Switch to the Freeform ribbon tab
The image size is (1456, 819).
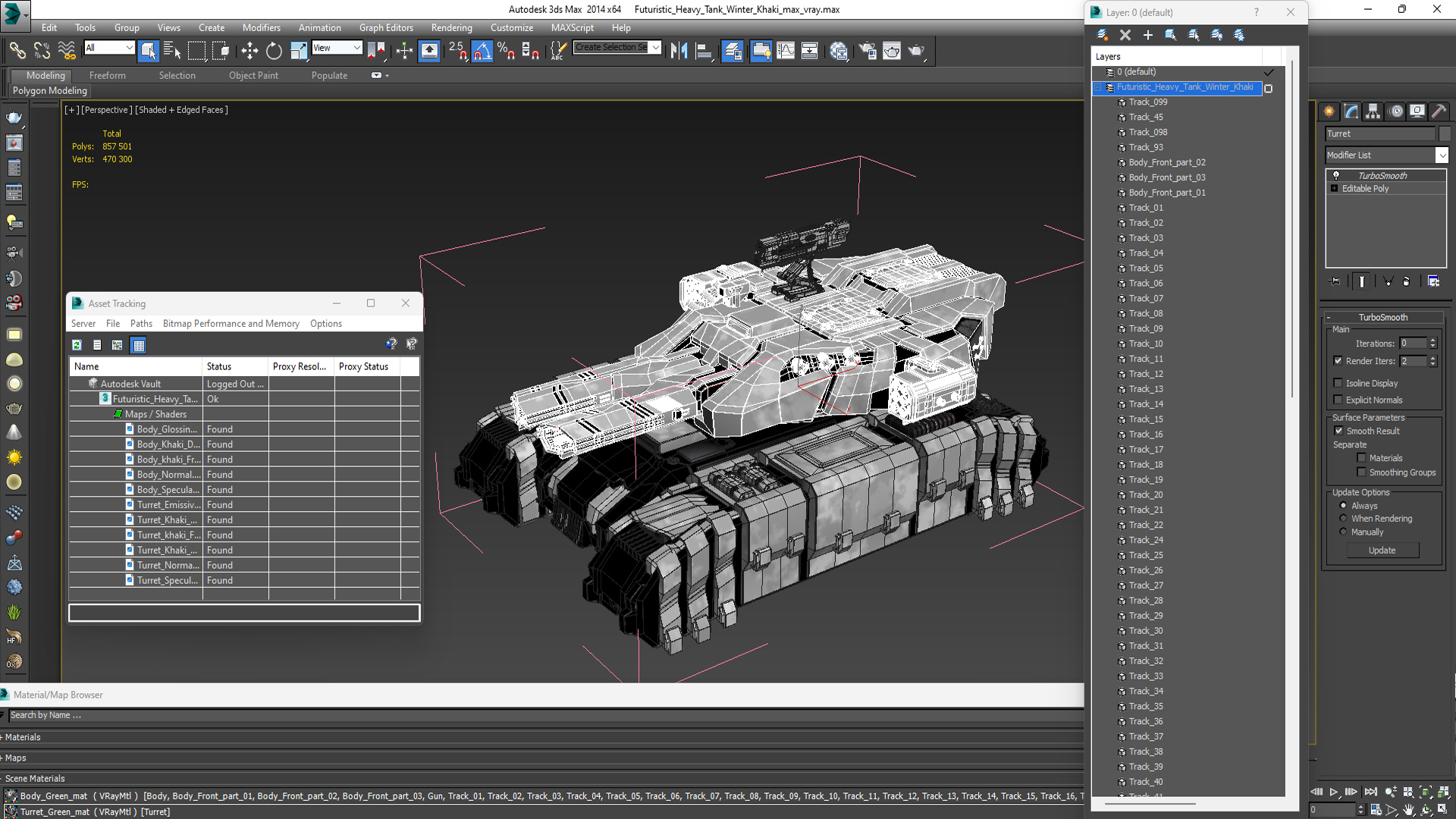pos(107,75)
